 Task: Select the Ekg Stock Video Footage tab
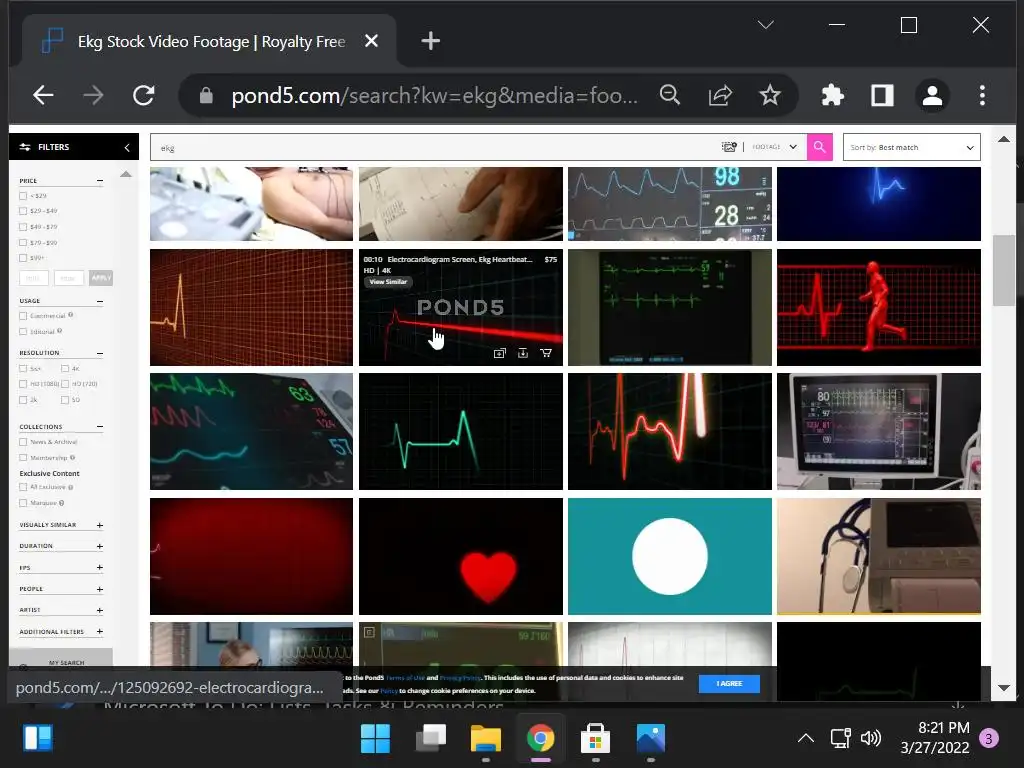pyautogui.click(x=210, y=41)
